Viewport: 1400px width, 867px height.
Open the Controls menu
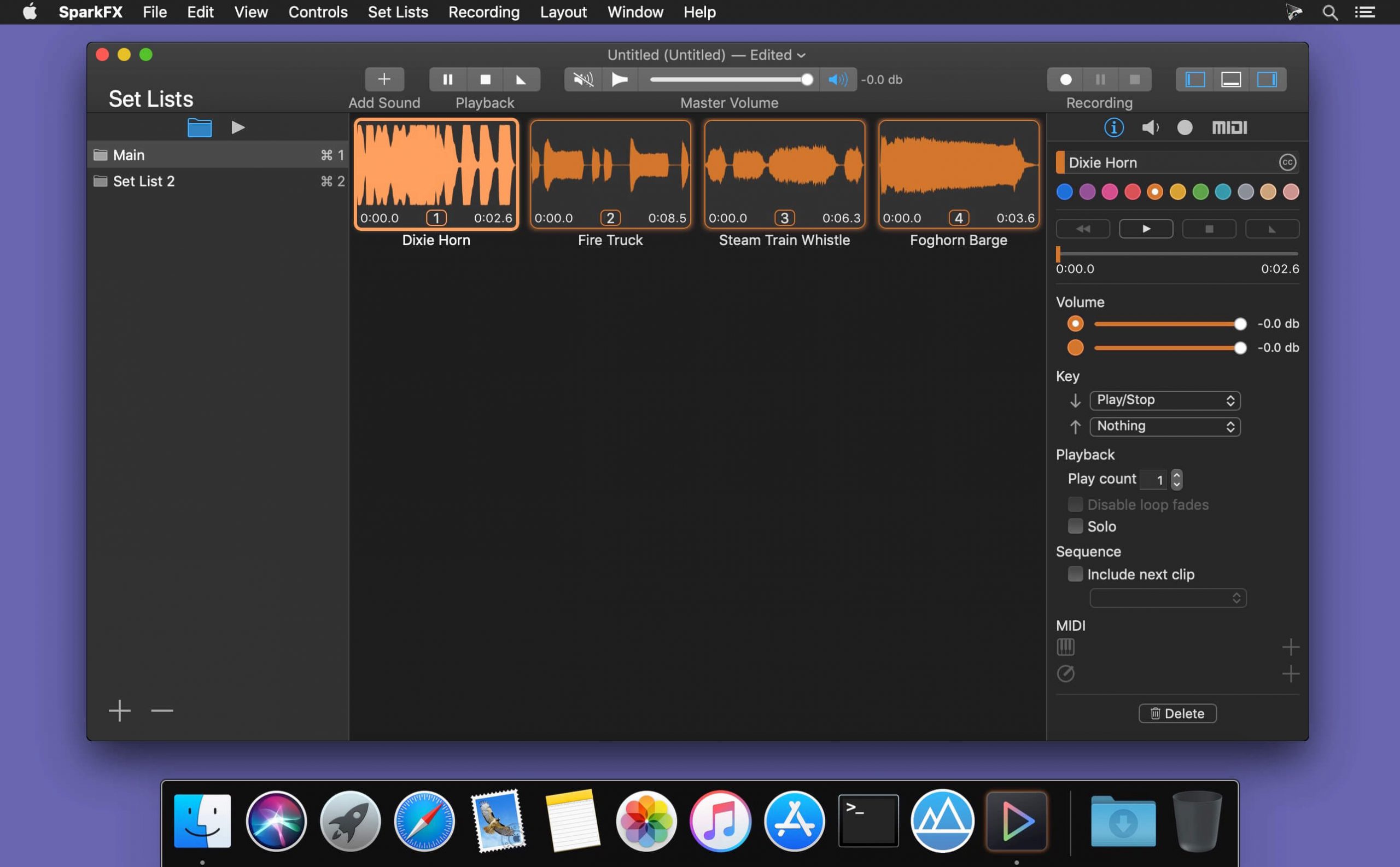tap(318, 12)
